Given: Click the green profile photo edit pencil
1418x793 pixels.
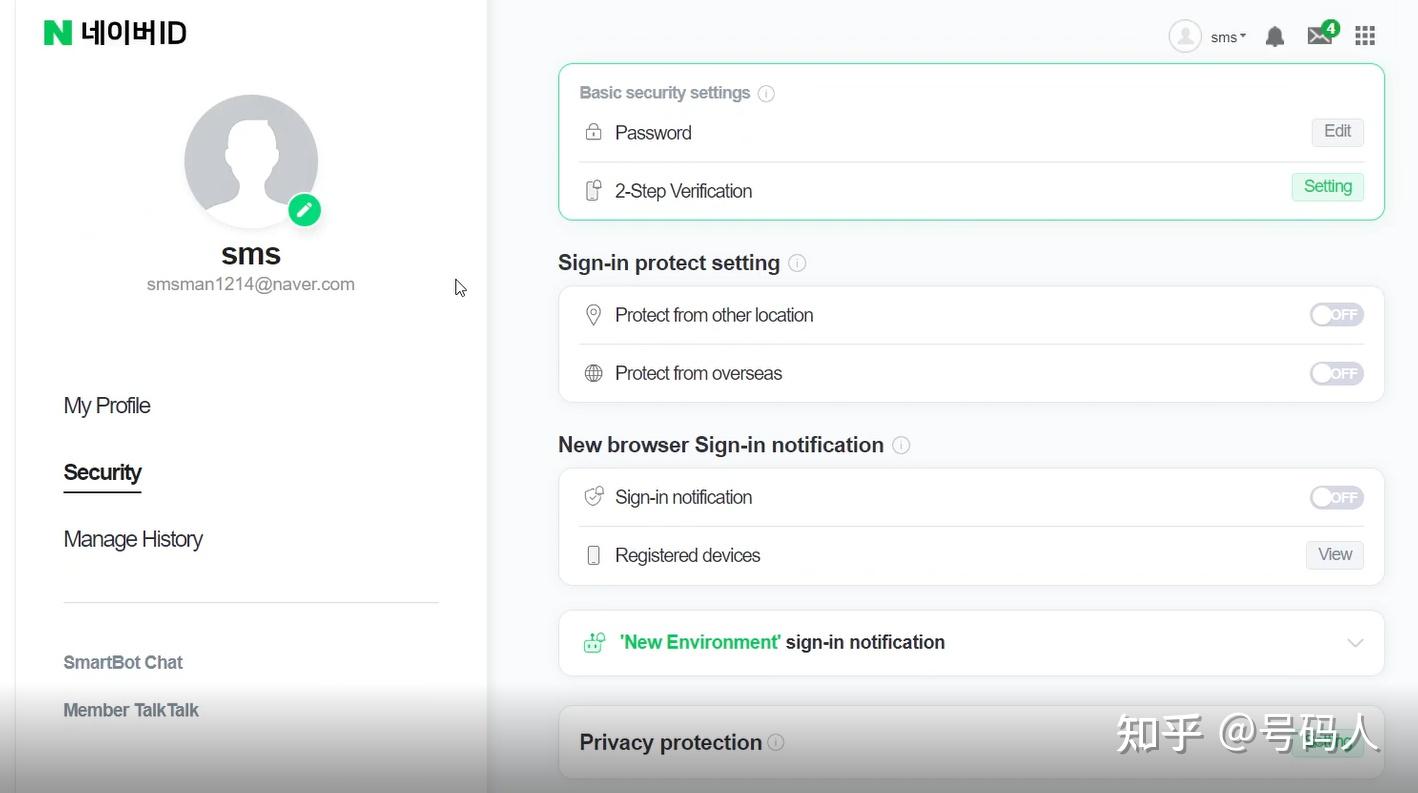Looking at the screenshot, I should click(x=304, y=210).
